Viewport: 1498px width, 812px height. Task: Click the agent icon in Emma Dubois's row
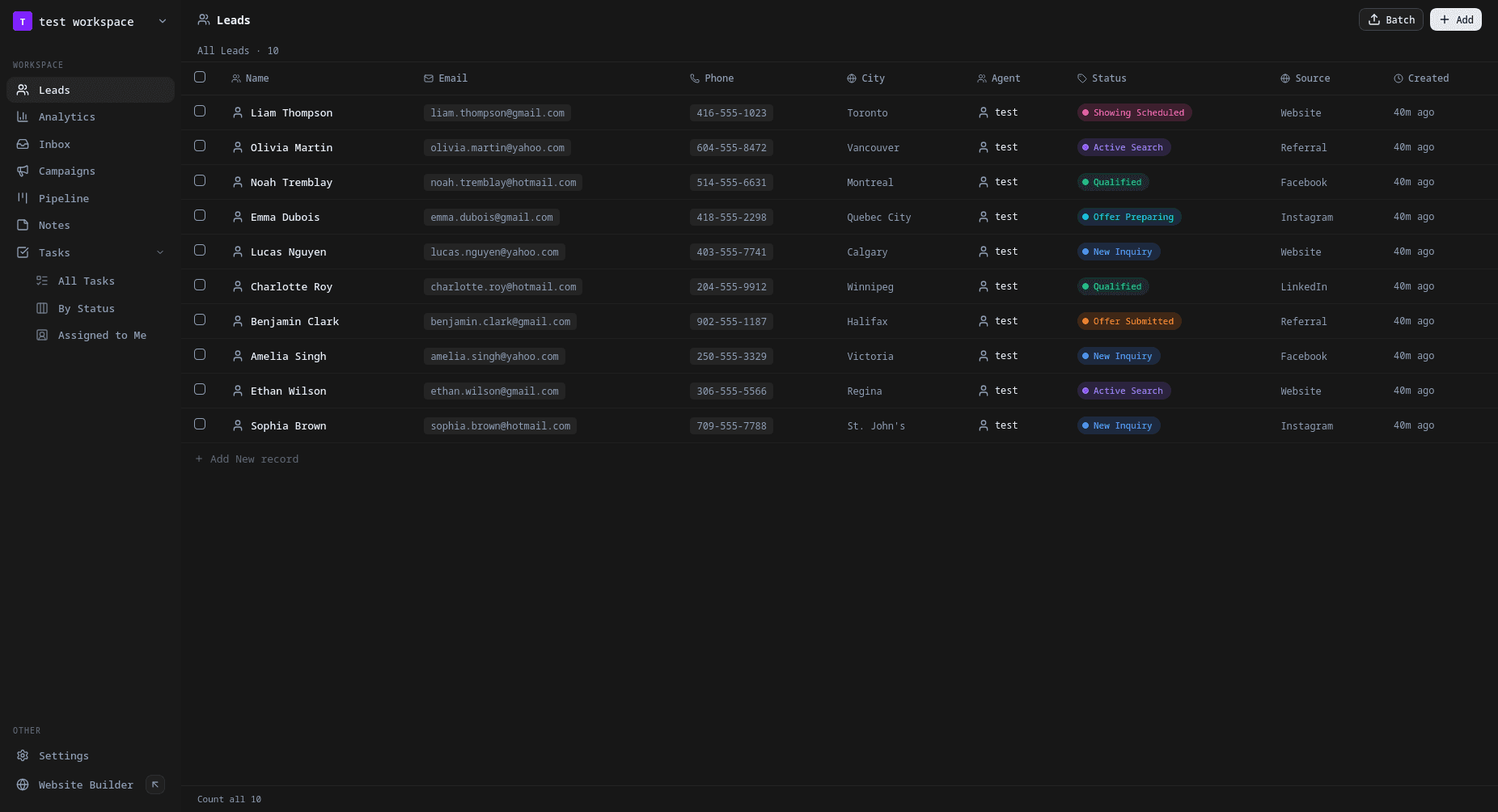point(984,217)
